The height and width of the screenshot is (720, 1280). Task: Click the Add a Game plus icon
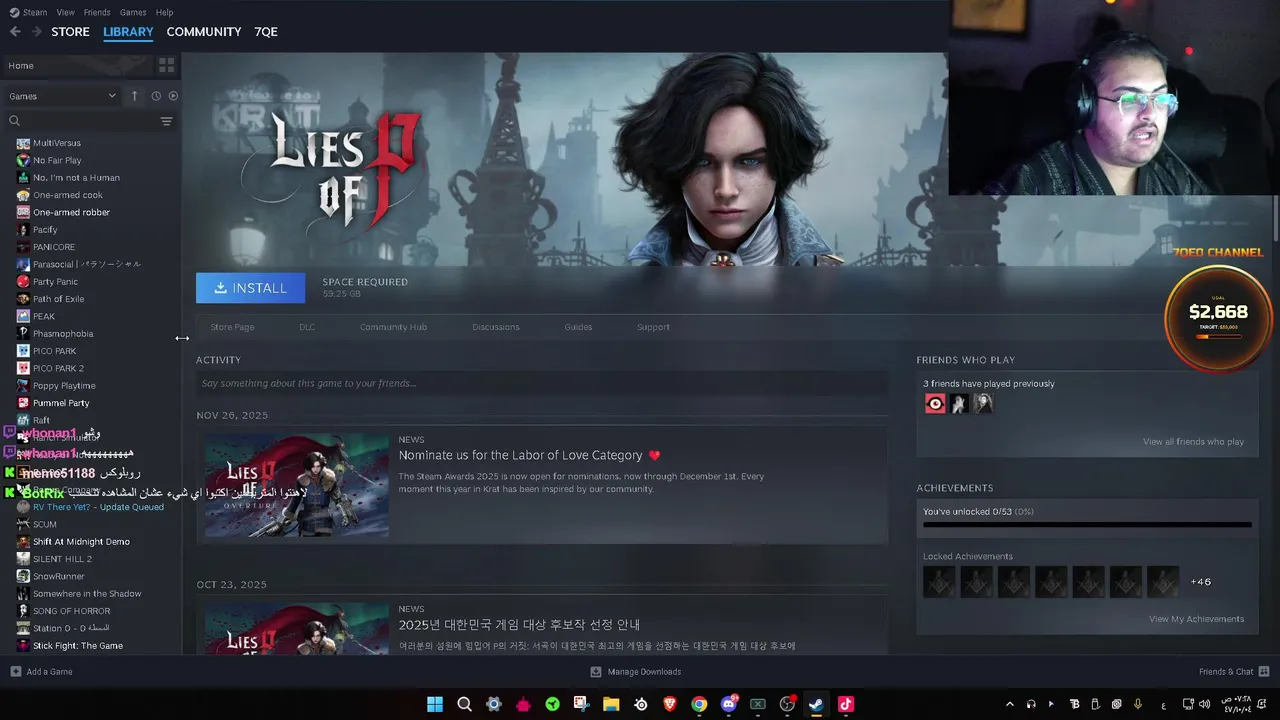(15, 672)
